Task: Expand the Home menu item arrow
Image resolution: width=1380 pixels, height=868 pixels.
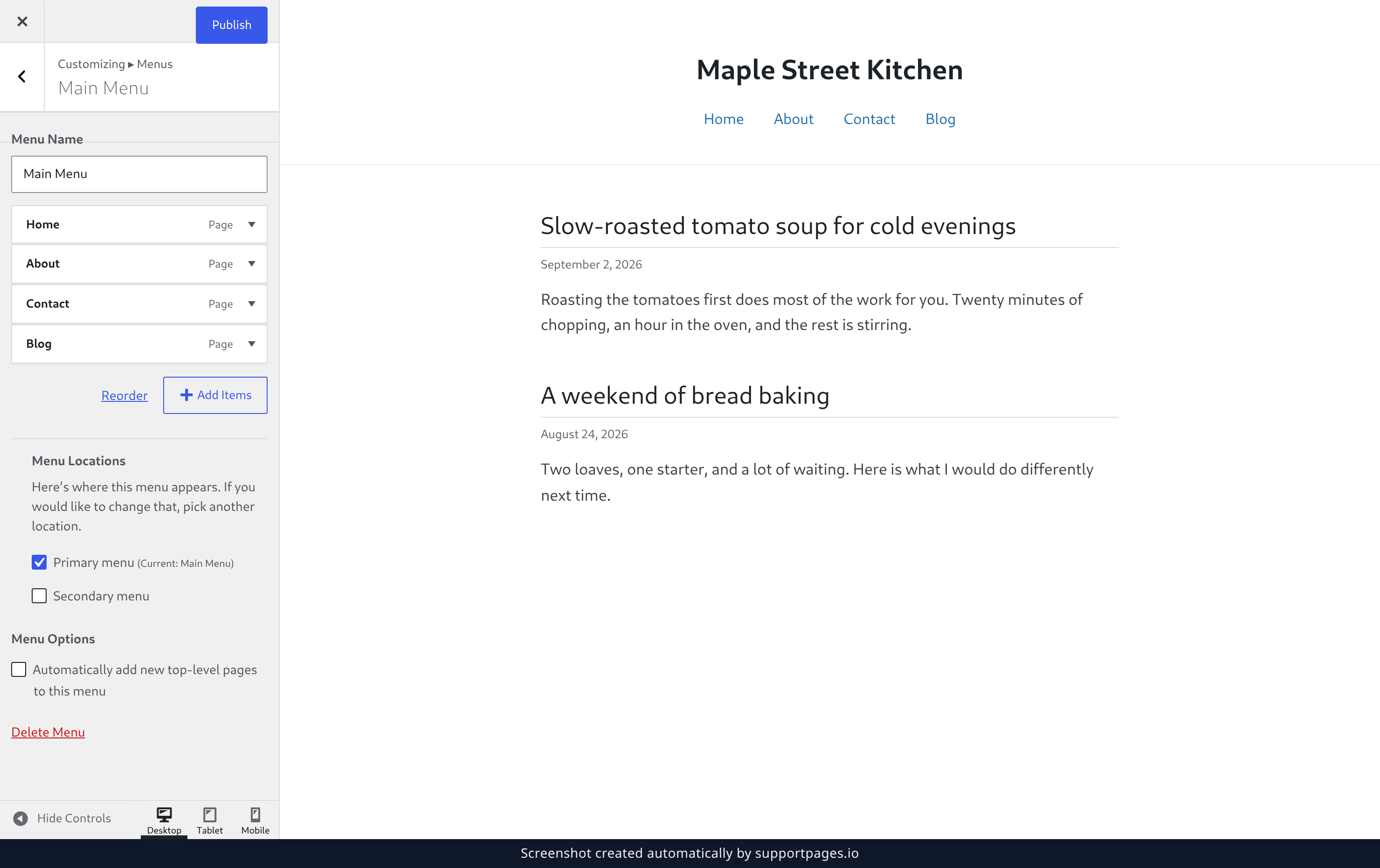Action: [x=252, y=225]
